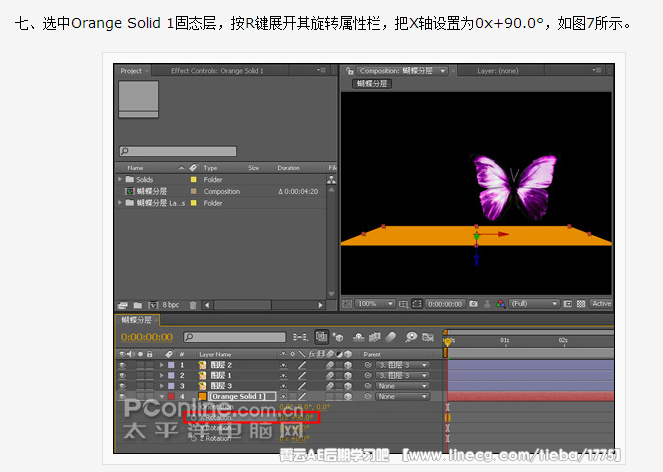The width and height of the screenshot is (663, 472).
Task: Click the 8 bpc color depth button
Action: (171, 305)
